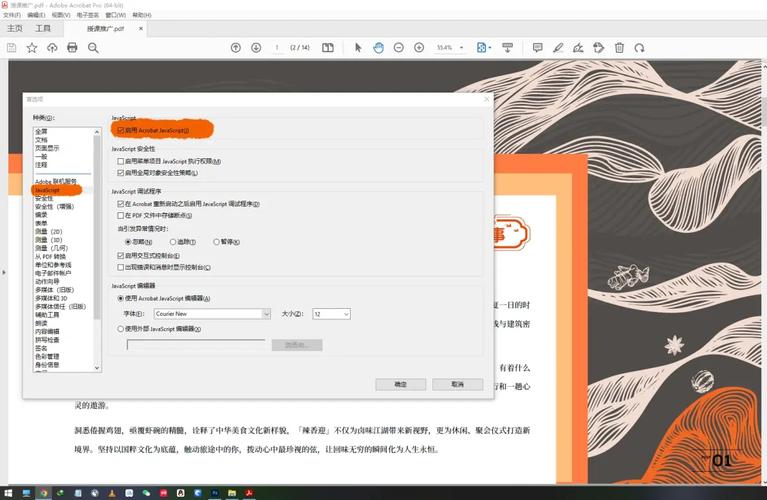Expand the page fit options dropdown
Screen dimensions: 767x500
[x=490, y=47]
